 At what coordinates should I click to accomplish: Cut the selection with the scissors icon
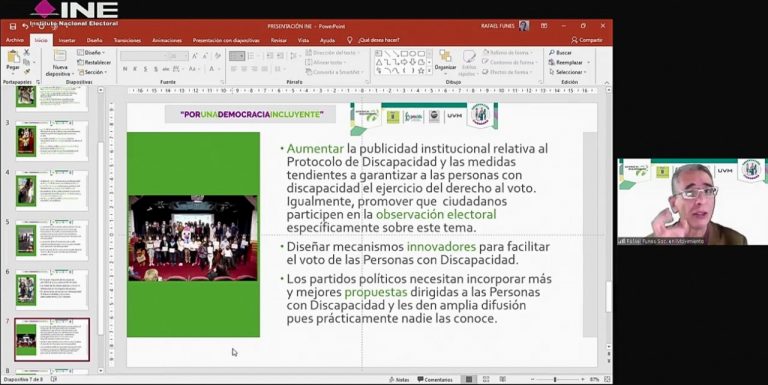tap(27, 52)
